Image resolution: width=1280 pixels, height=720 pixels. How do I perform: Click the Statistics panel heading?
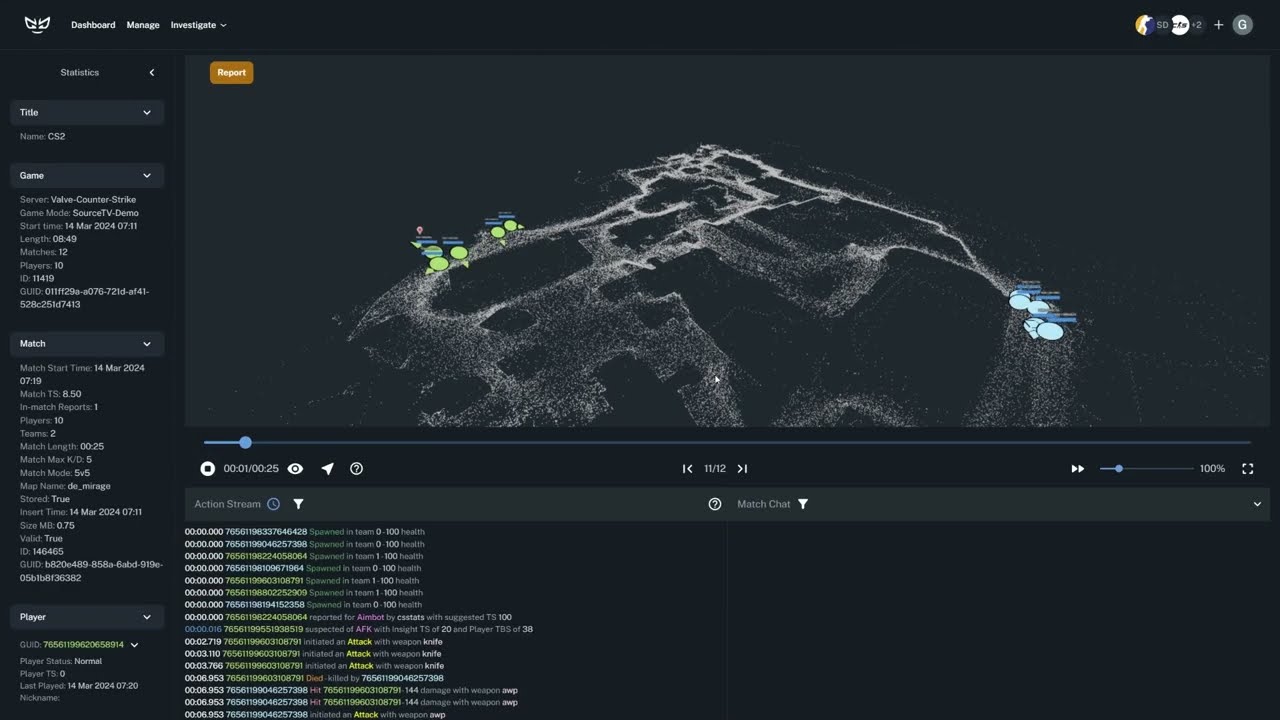[80, 72]
